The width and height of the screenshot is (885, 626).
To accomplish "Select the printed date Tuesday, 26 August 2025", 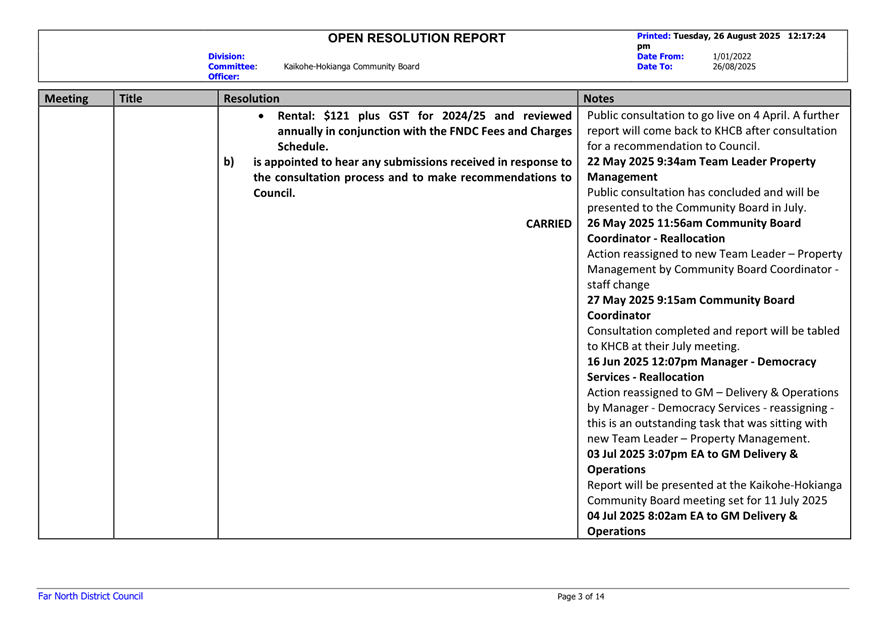I will pyautogui.click(x=726, y=36).
